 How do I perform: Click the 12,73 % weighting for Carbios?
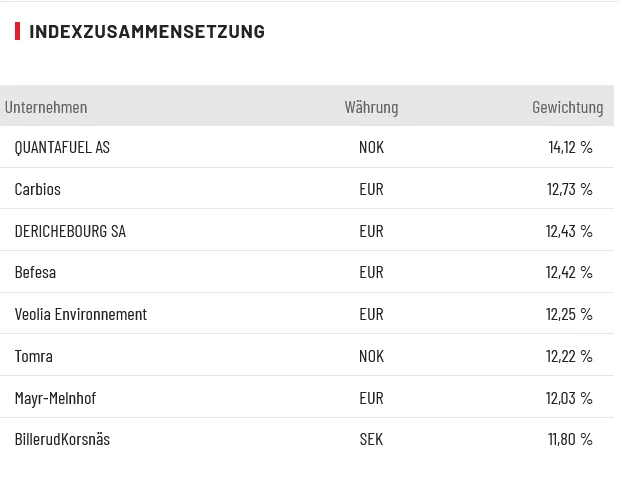pyautogui.click(x=569, y=189)
